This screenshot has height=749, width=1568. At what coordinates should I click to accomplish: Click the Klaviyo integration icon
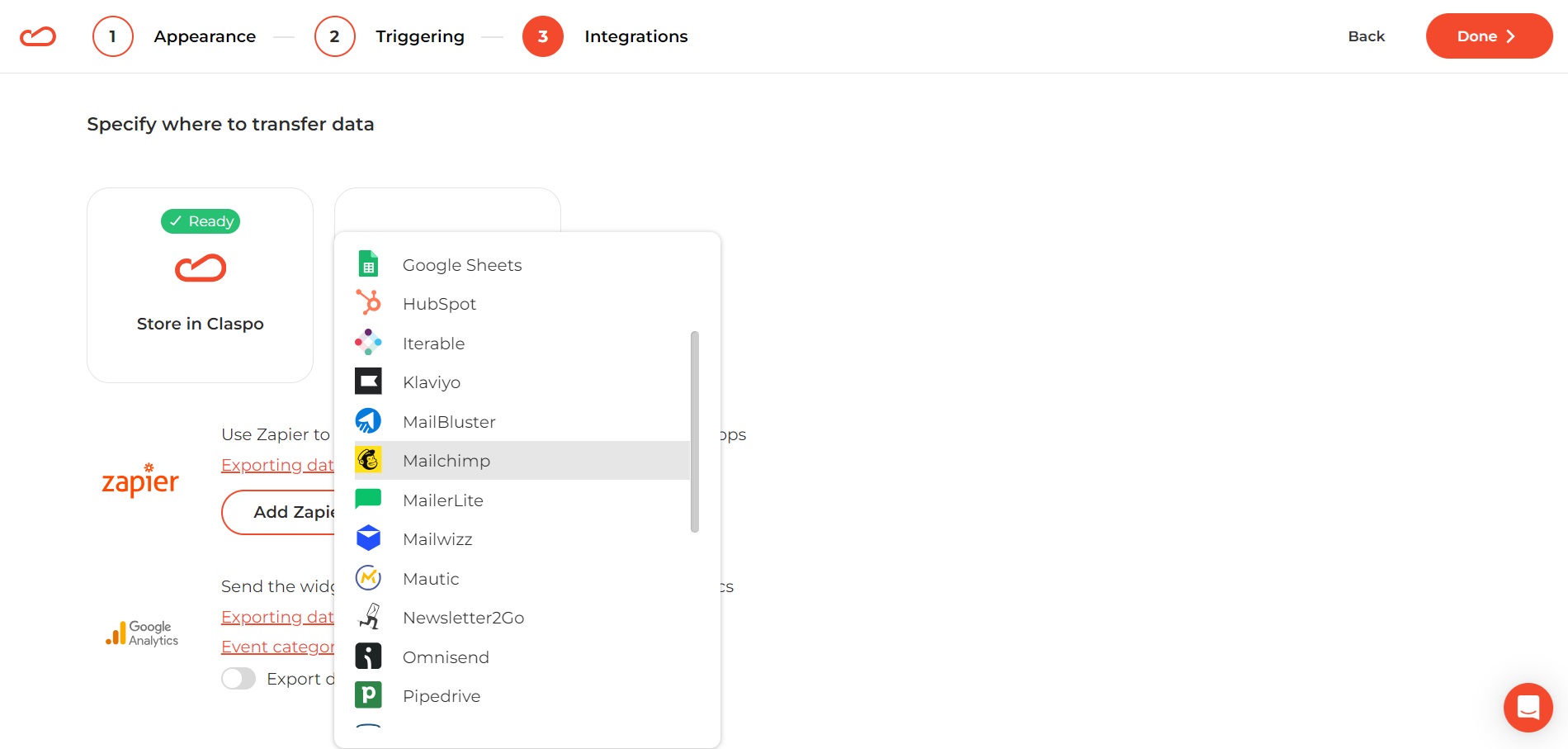[368, 381]
